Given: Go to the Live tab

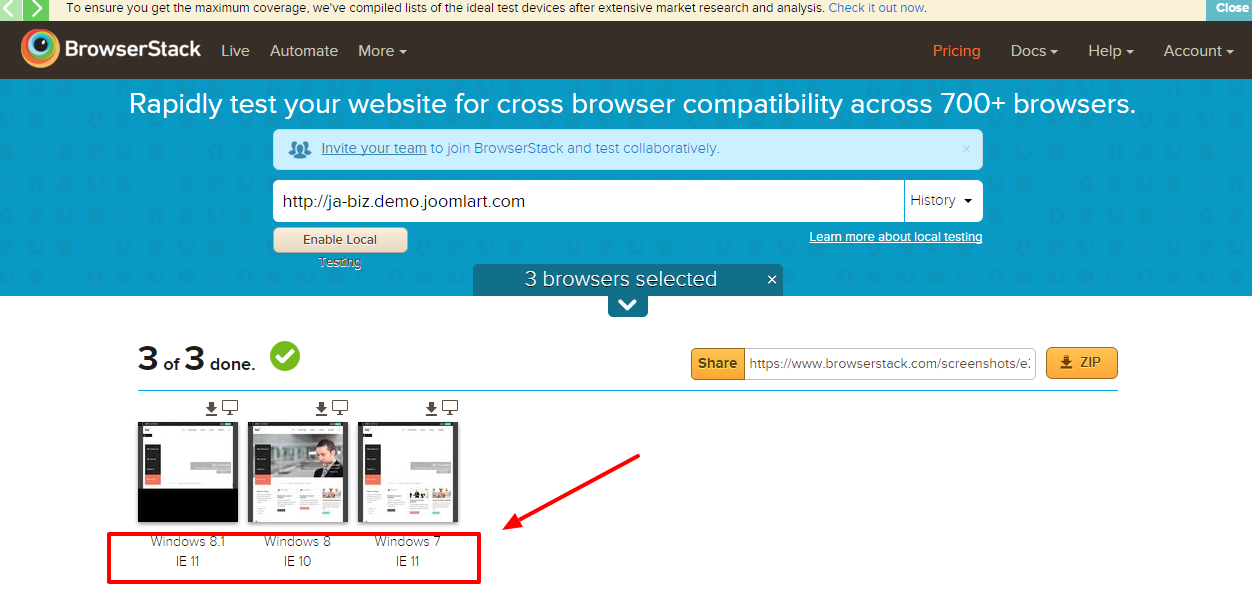Looking at the screenshot, I should coord(235,51).
